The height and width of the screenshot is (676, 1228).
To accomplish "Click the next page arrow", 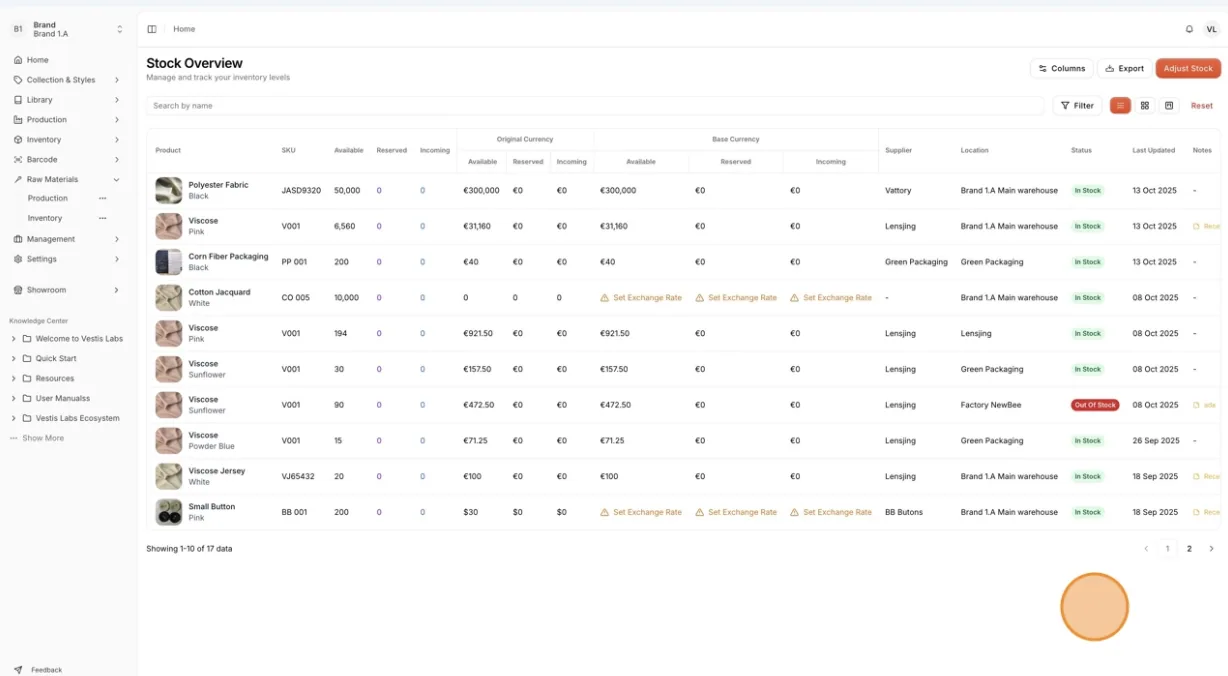I will (x=1211, y=549).
